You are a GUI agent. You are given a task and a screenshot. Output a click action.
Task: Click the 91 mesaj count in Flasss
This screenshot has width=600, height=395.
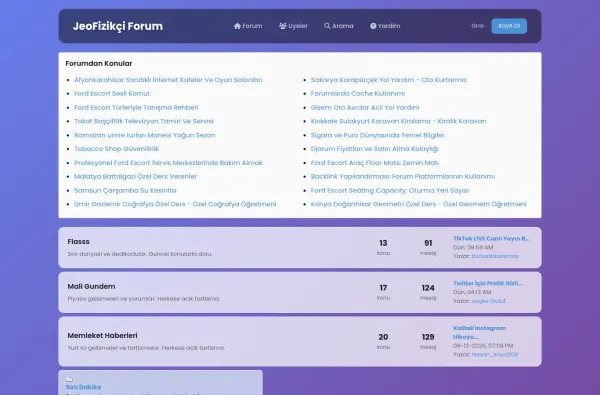coord(428,247)
